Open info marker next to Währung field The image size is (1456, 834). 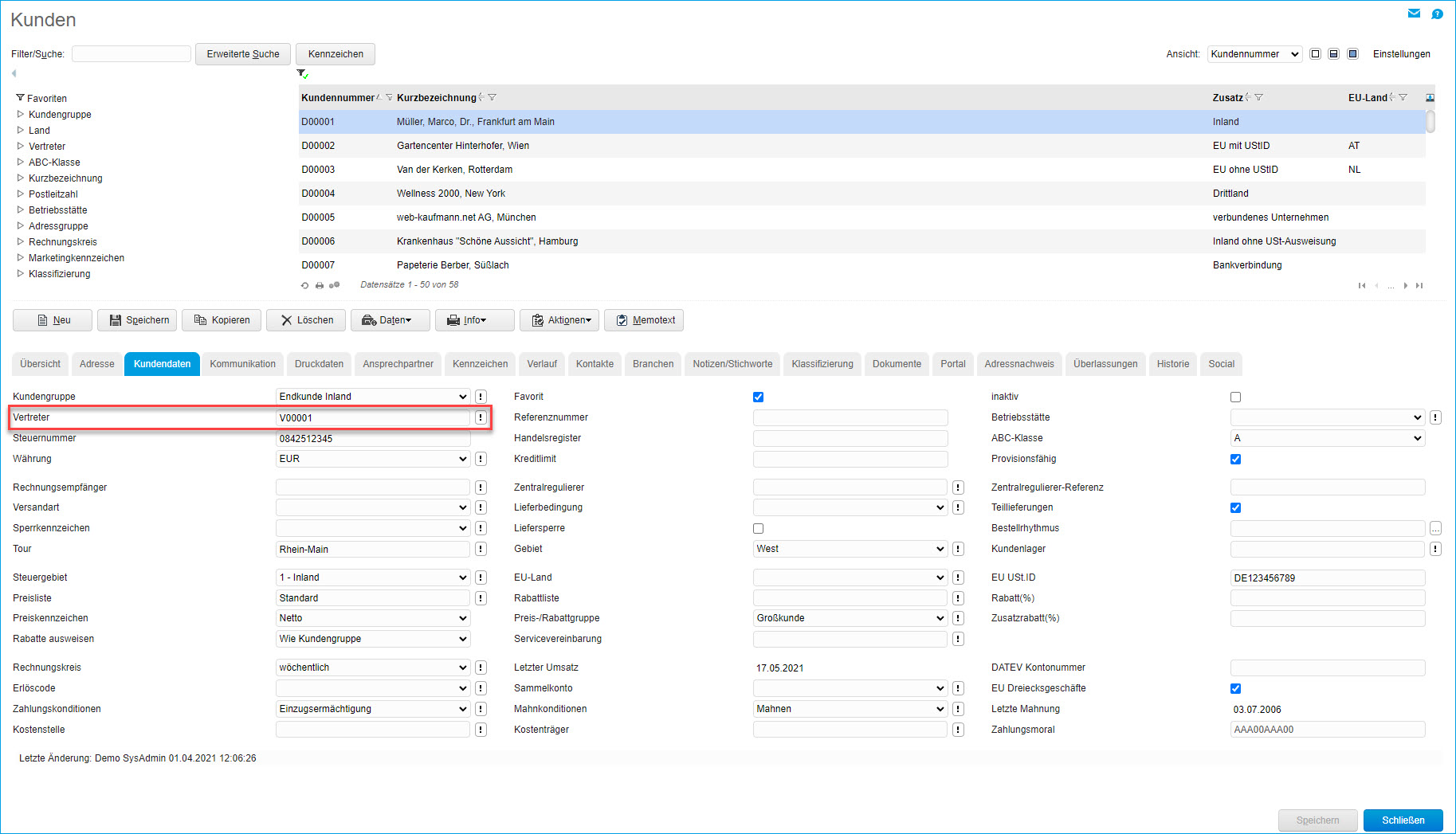481,459
